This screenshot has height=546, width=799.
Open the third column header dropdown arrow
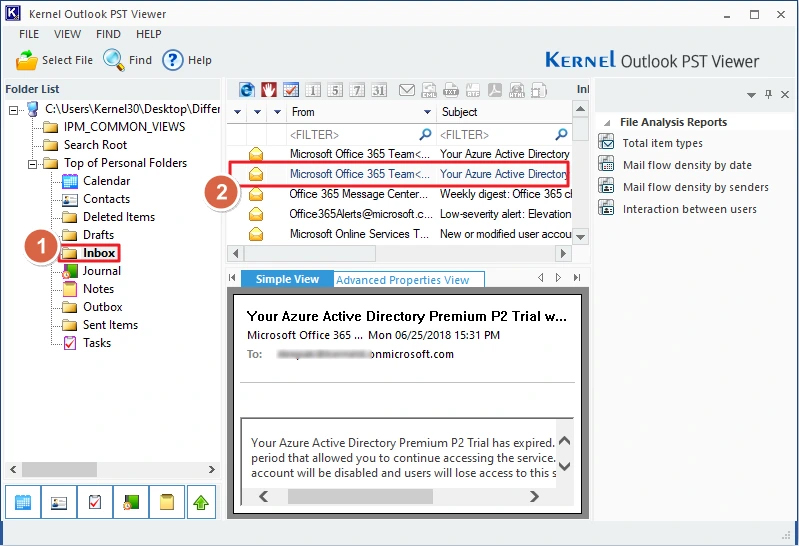pyautogui.click(x=277, y=112)
